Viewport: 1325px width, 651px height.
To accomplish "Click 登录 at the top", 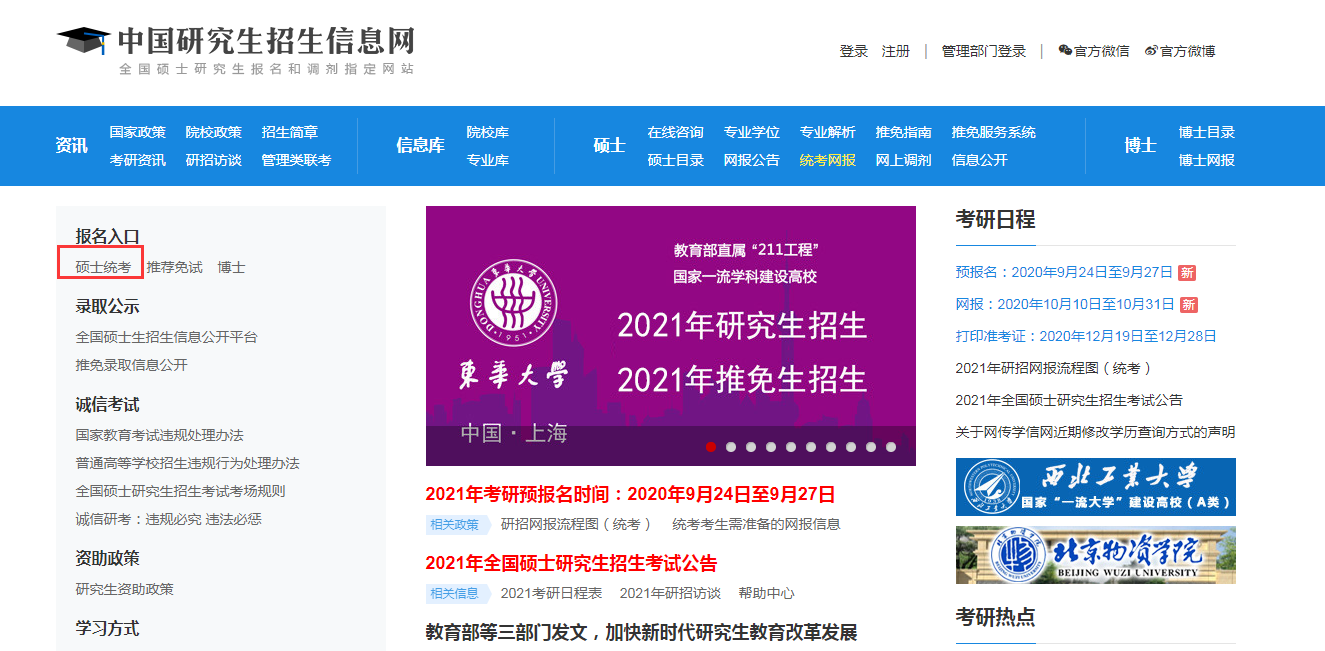I will coord(854,51).
